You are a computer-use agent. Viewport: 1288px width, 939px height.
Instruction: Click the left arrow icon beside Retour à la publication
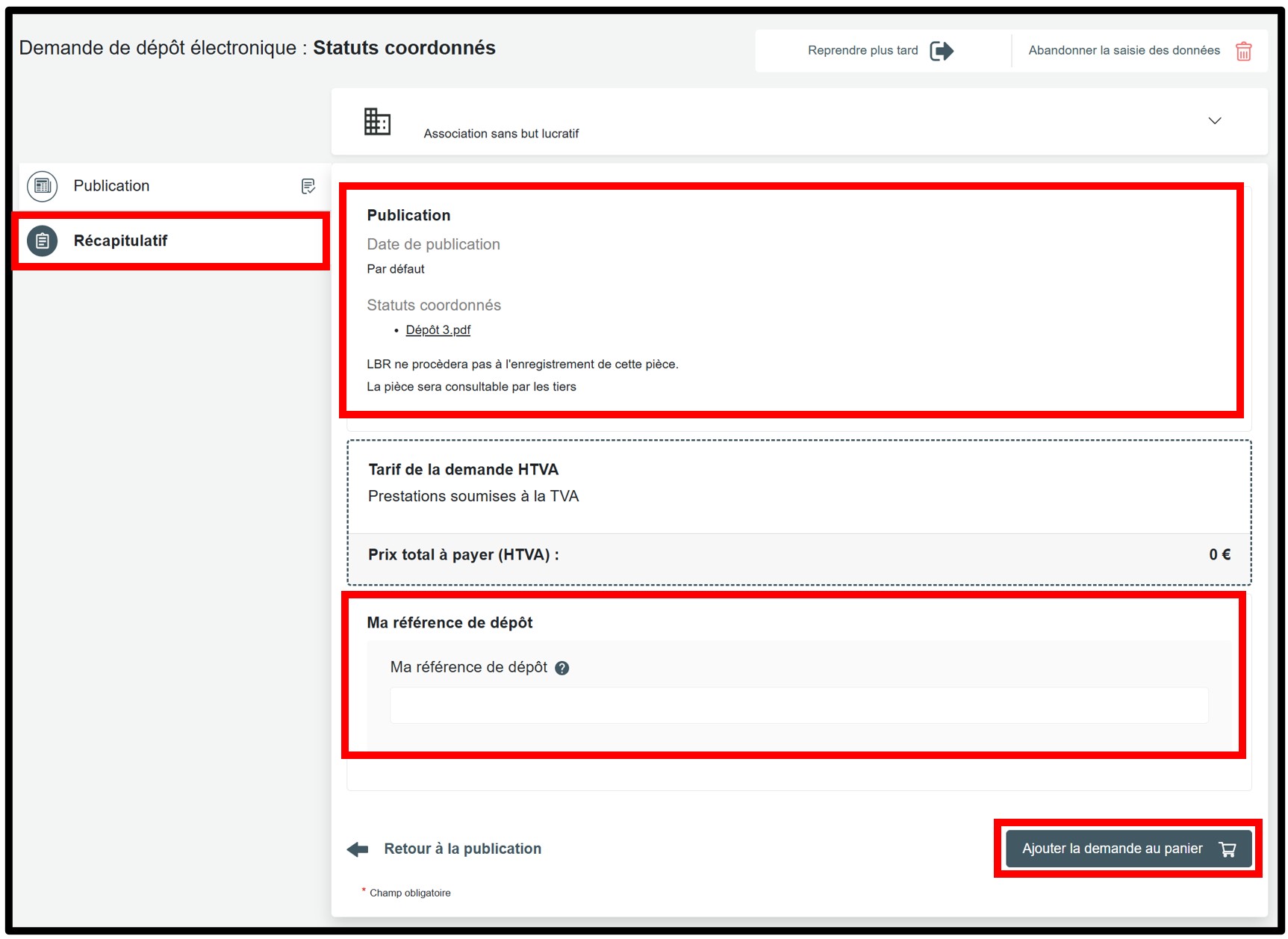coord(358,849)
